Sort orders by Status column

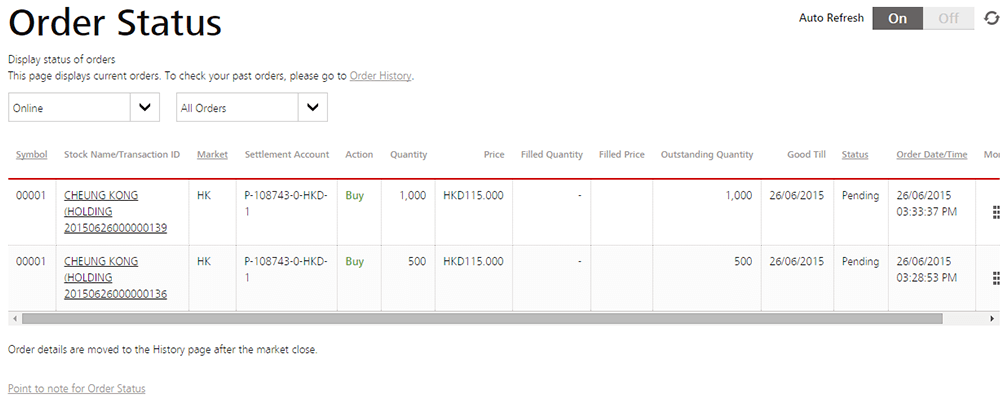pos(854,155)
